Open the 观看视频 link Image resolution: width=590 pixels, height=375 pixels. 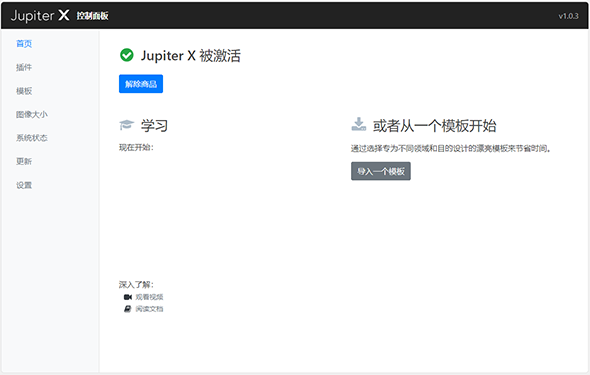149,297
